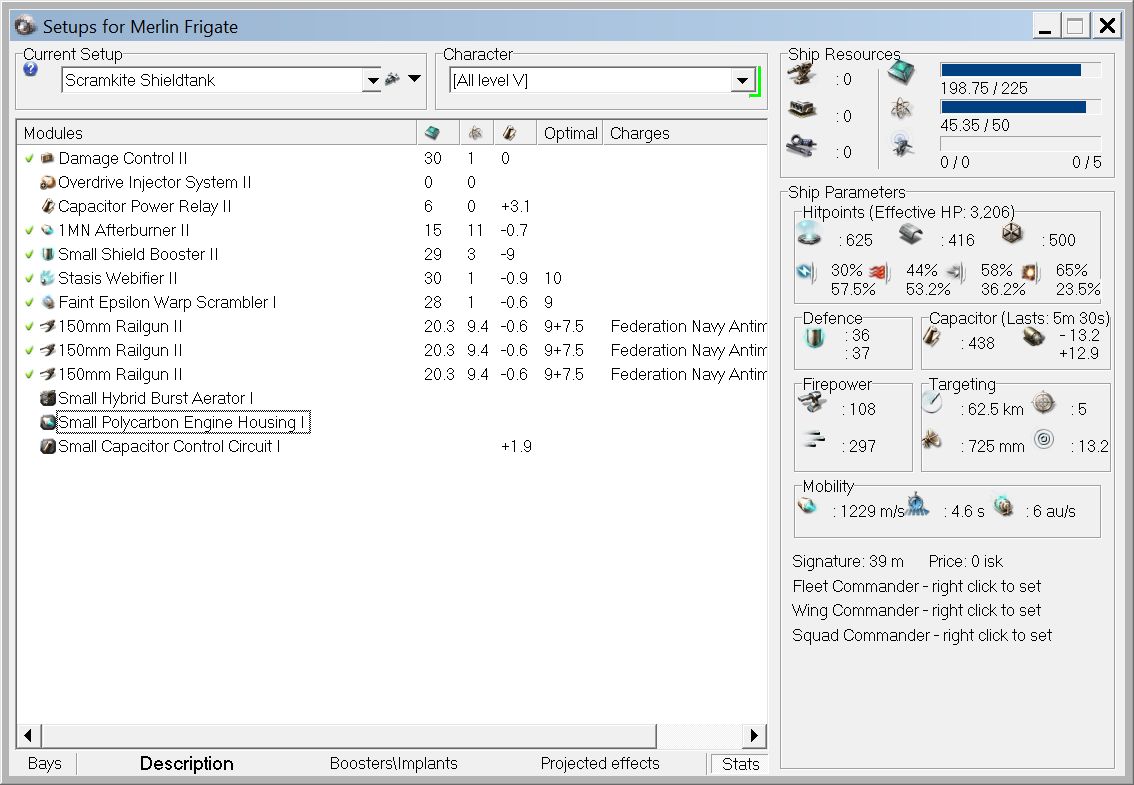Click the volley damage icon in Firepower
Image resolution: width=1134 pixels, height=785 pixels.
click(x=814, y=438)
